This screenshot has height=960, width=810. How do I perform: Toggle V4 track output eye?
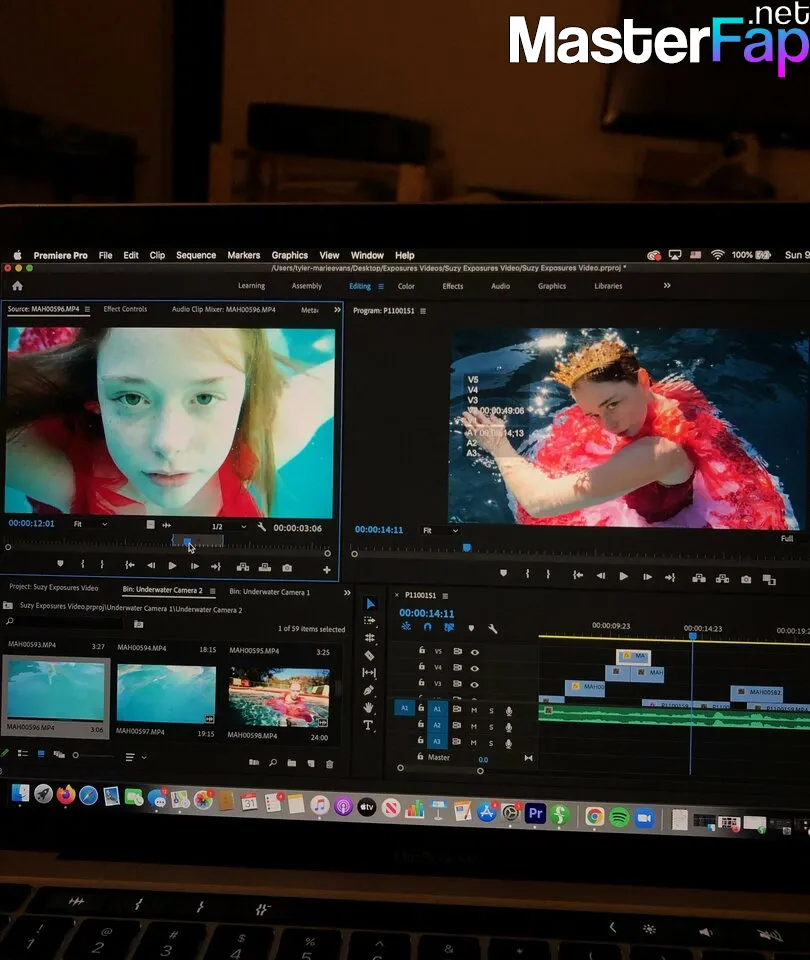(474, 668)
